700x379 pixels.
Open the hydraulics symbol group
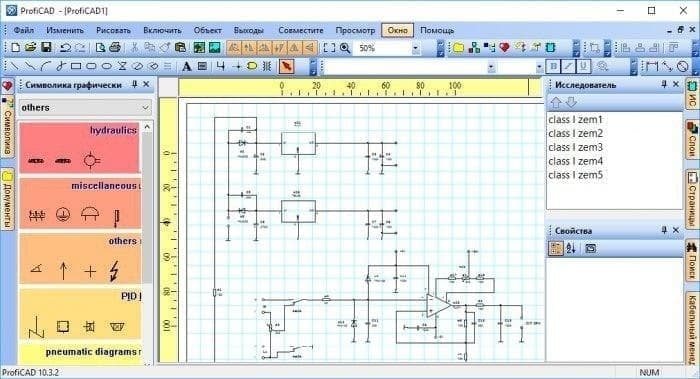click(x=80, y=147)
